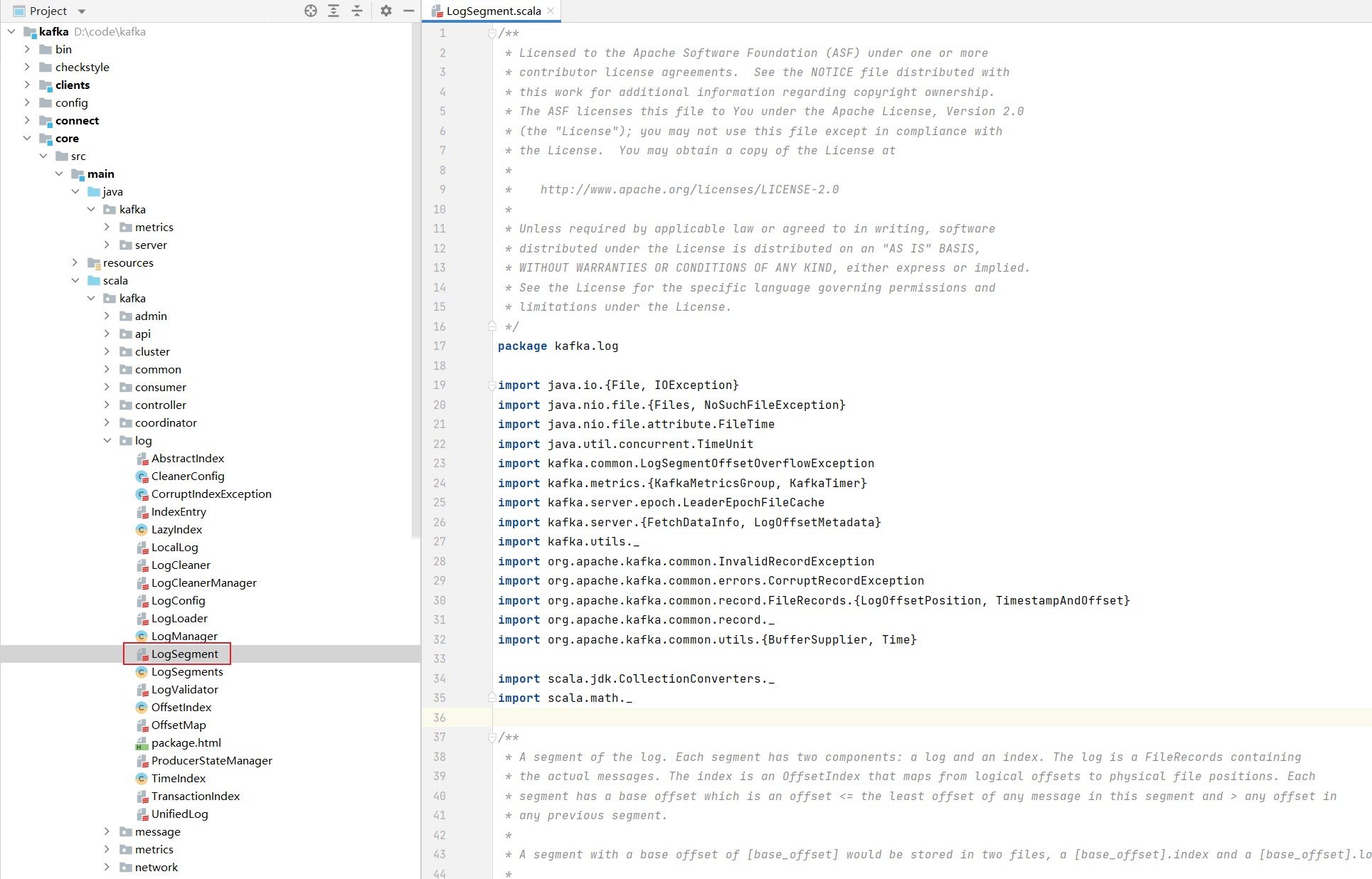The height and width of the screenshot is (879, 1372).
Task: Collapse the log package folder
Action: pos(107,440)
